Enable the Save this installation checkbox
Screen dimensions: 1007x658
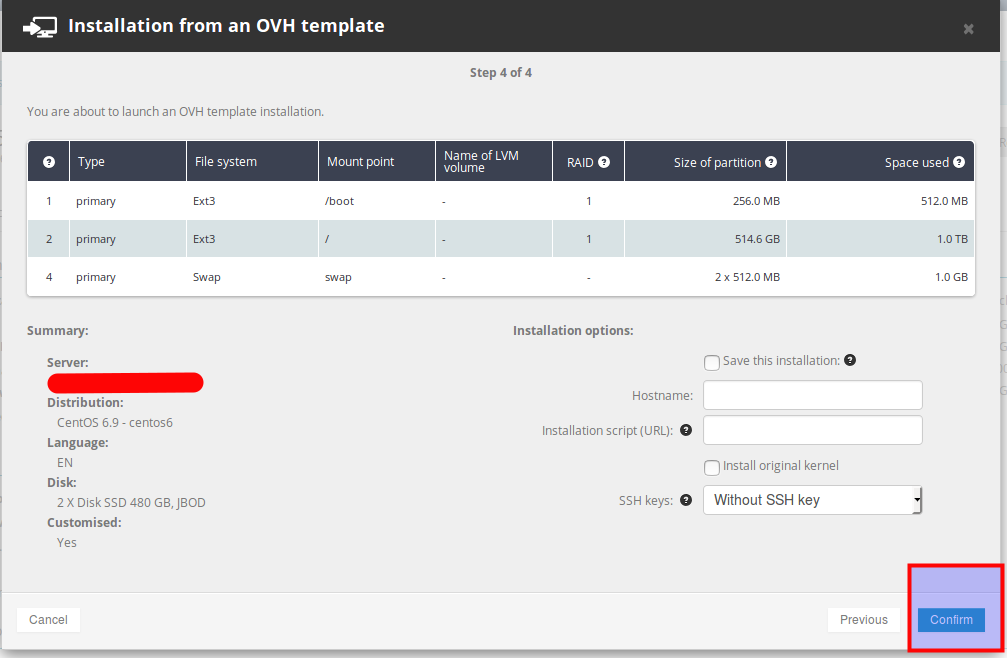pyautogui.click(x=712, y=362)
